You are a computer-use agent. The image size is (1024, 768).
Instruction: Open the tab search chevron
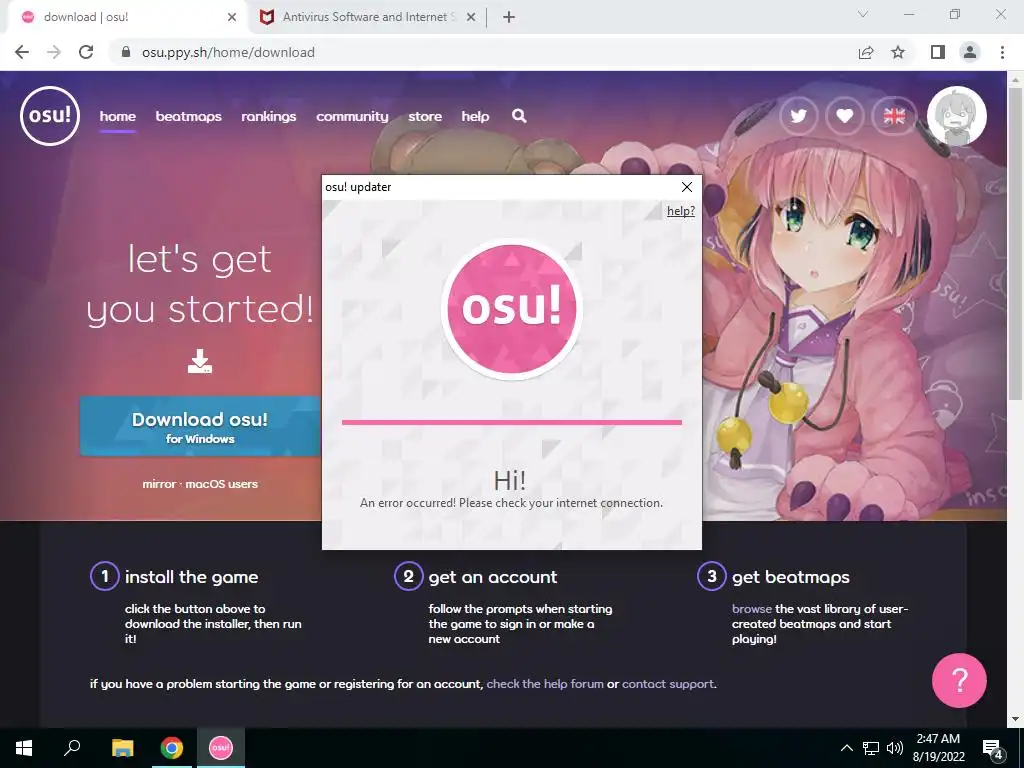click(x=863, y=14)
